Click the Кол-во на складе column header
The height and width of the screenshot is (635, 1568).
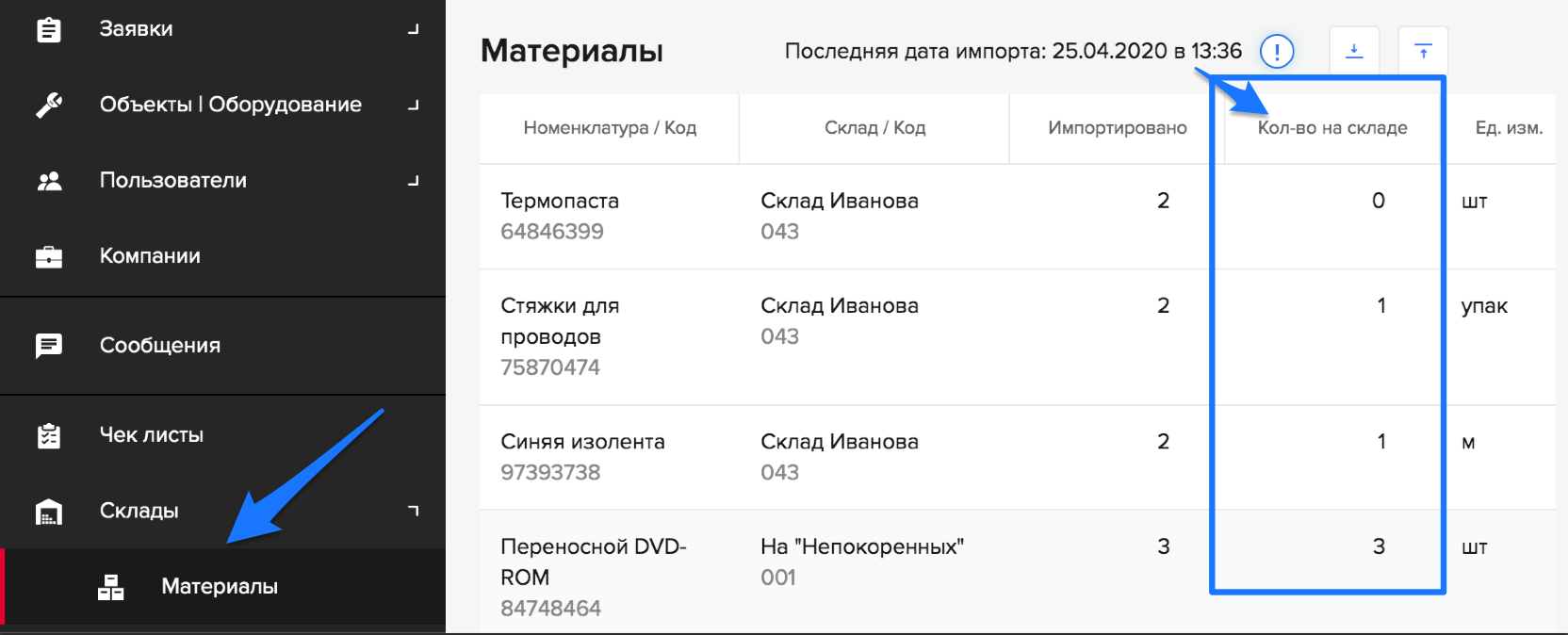point(1332,128)
